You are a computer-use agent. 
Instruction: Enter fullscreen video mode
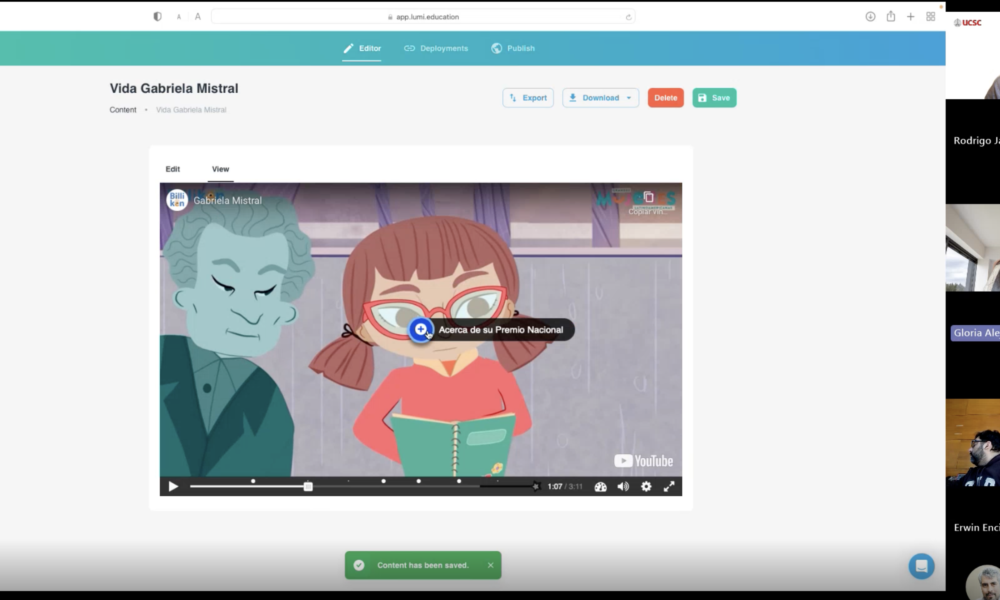669,487
